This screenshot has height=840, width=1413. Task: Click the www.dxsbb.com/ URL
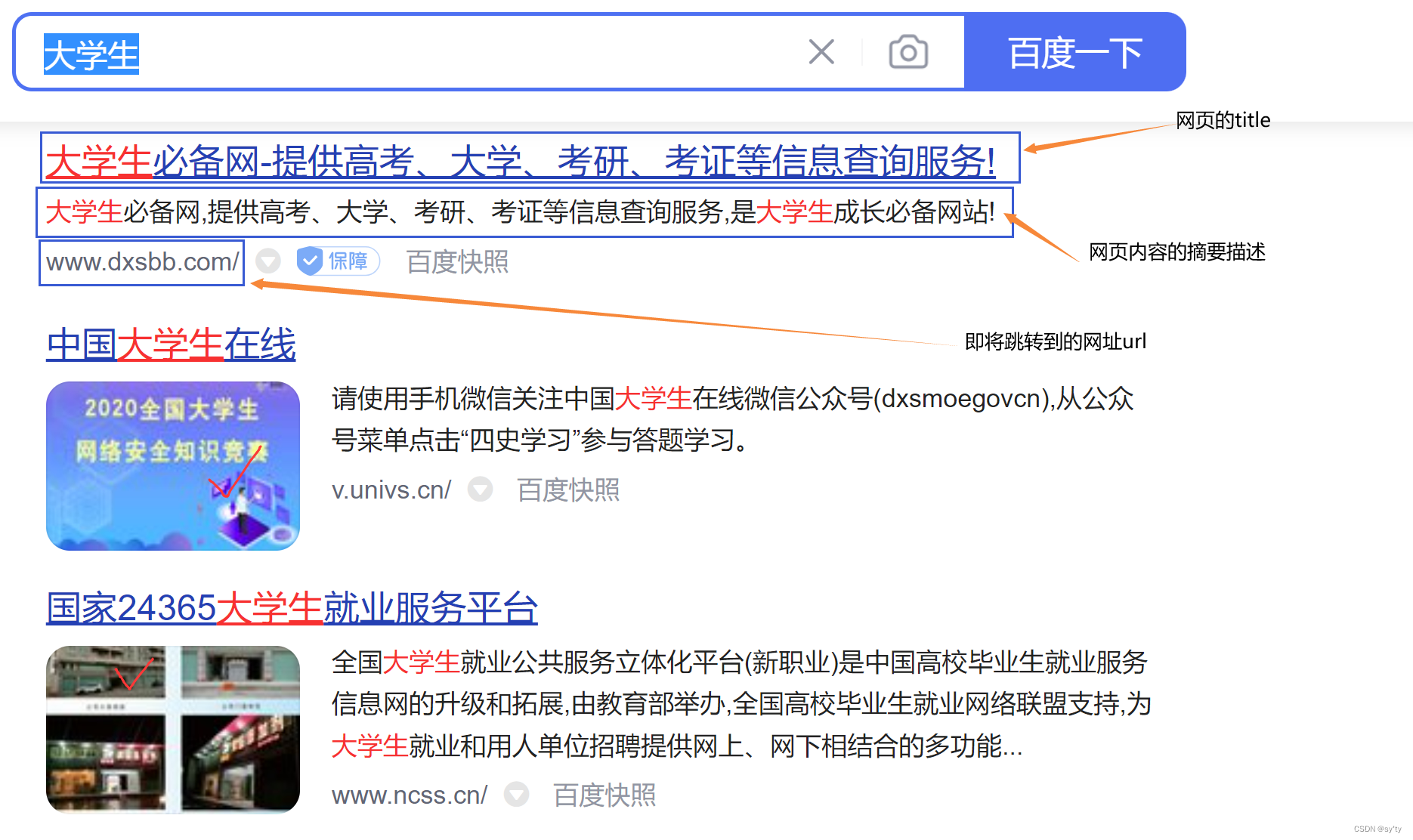tap(142, 262)
